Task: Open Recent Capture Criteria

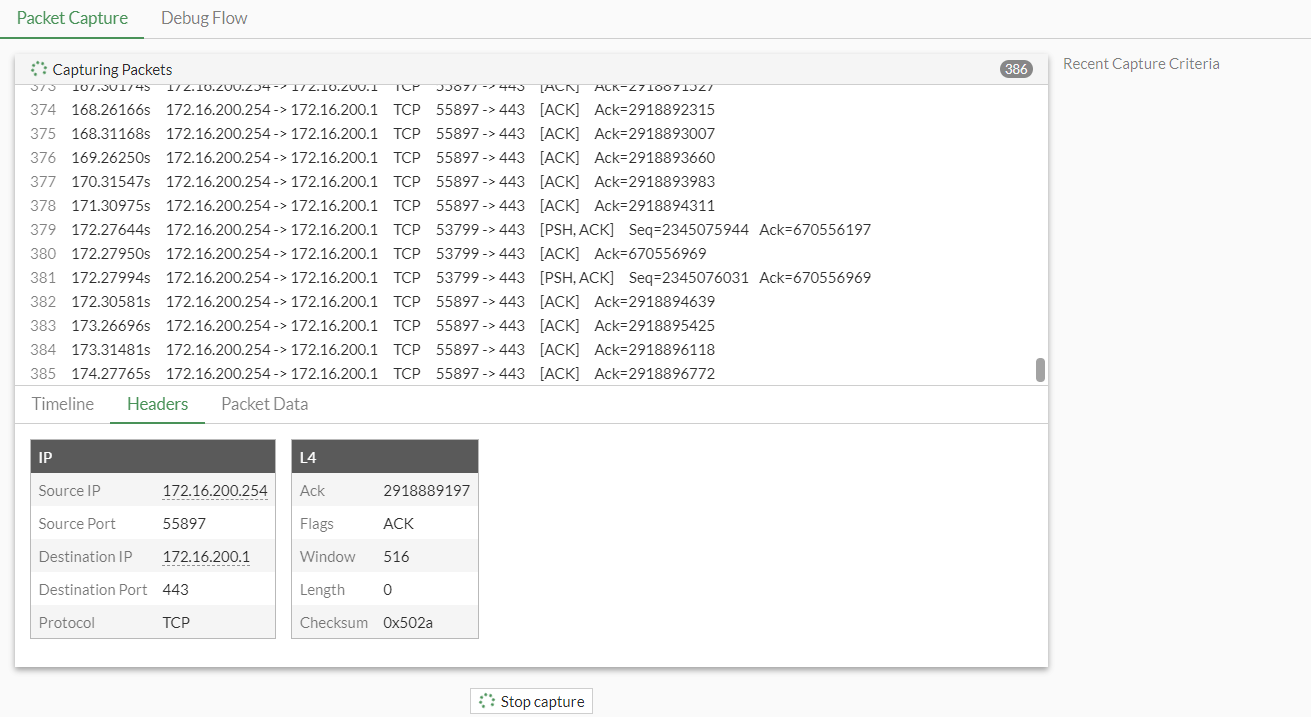Action: coord(1141,63)
